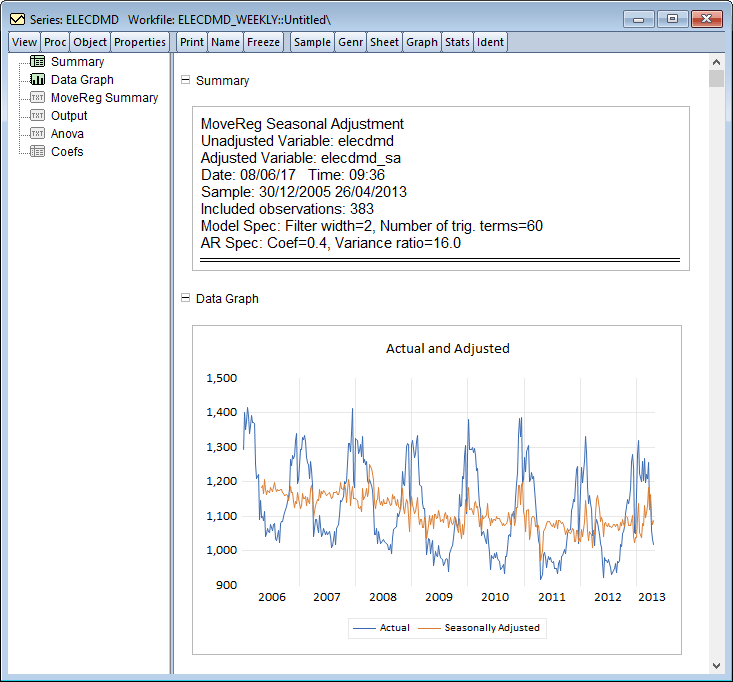Image resolution: width=733 pixels, height=682 pixels.
Task: Collapse the Summary section
Action: 186,80
